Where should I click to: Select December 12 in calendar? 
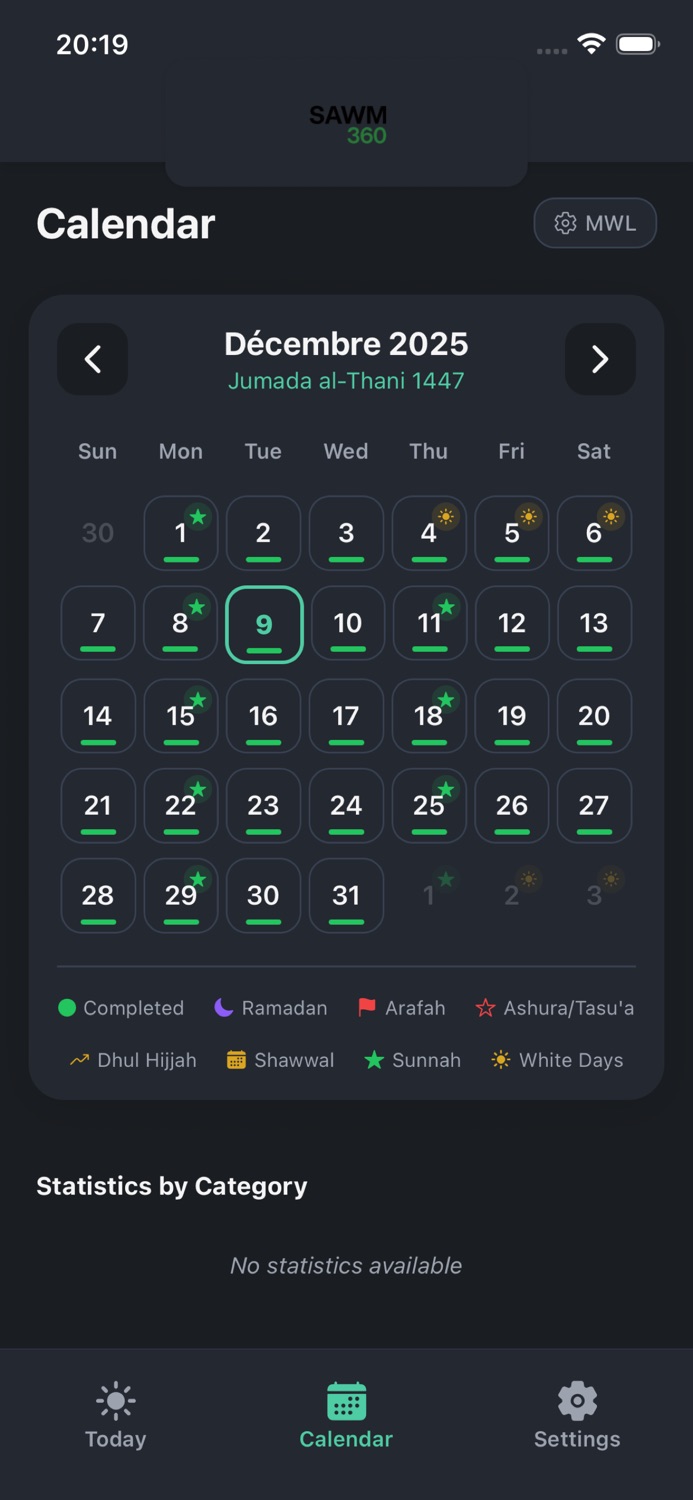tap(512, 623)
